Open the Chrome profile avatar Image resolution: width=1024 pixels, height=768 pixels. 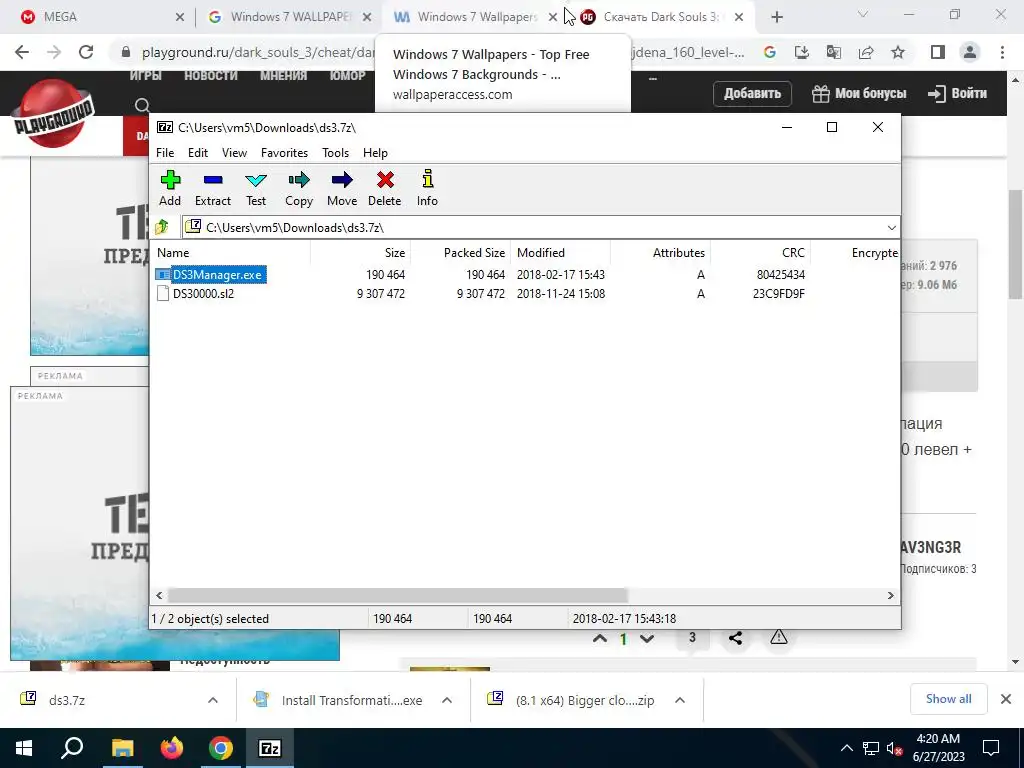click(970, 52)
